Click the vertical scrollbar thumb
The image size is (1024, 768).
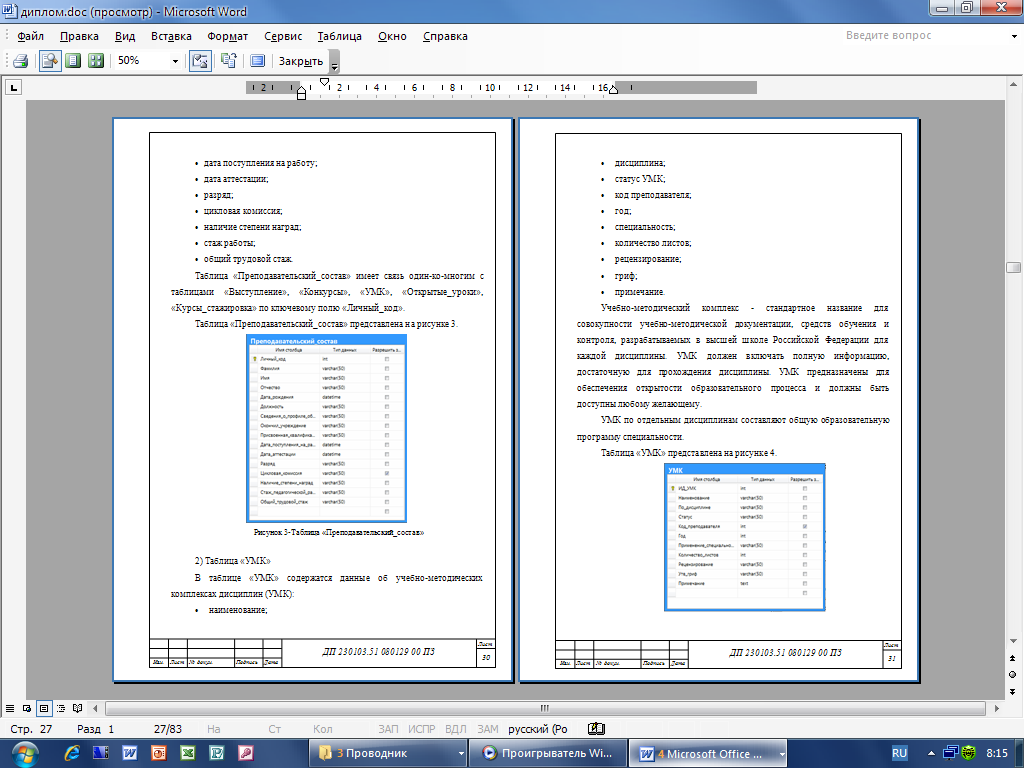coord(1013,267)
